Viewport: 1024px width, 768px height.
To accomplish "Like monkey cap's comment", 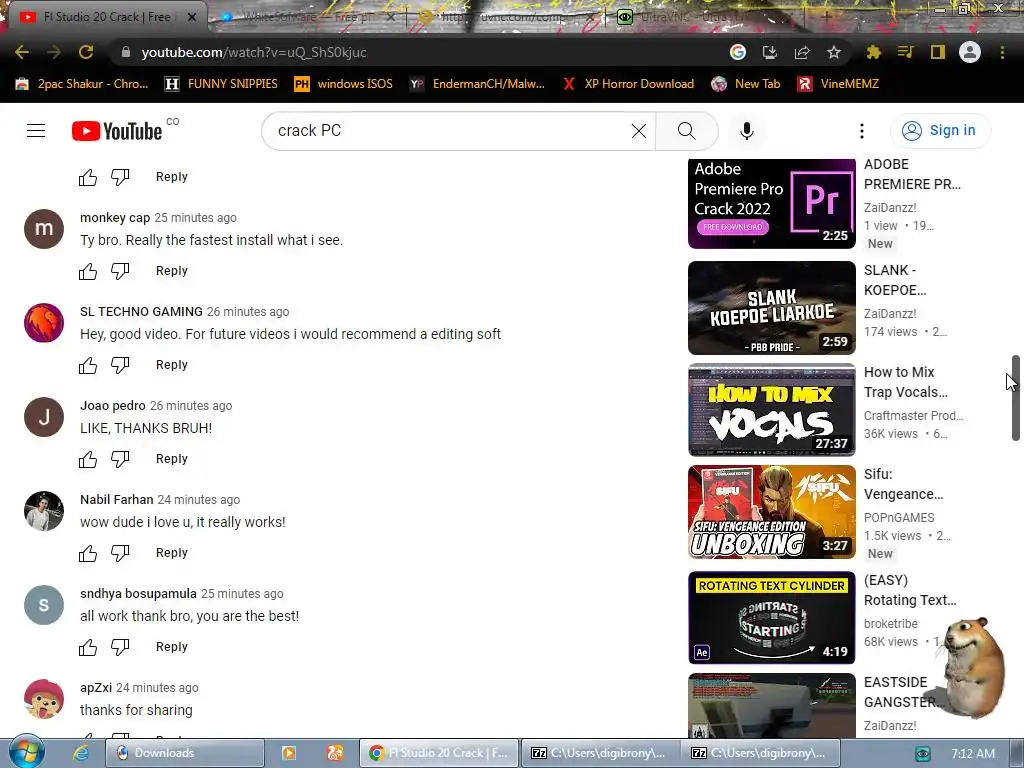I will click(88, 271).
